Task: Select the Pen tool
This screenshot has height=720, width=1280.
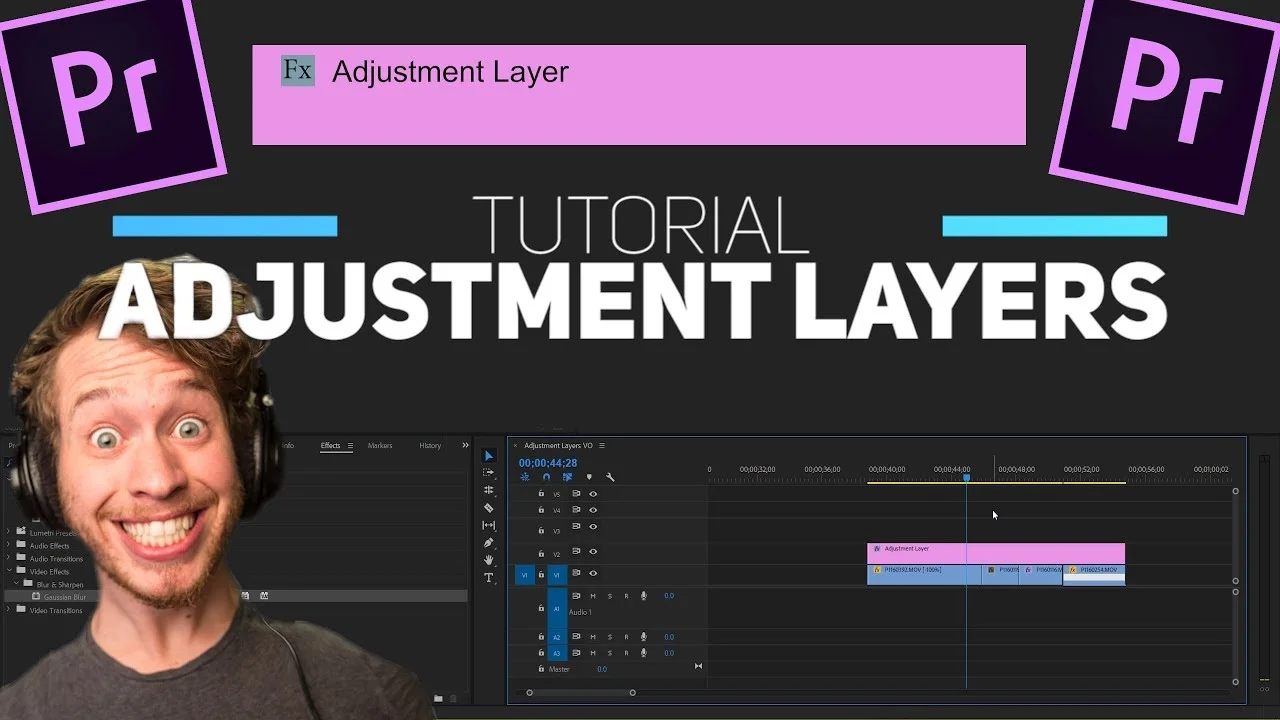Action: [489, 543]
